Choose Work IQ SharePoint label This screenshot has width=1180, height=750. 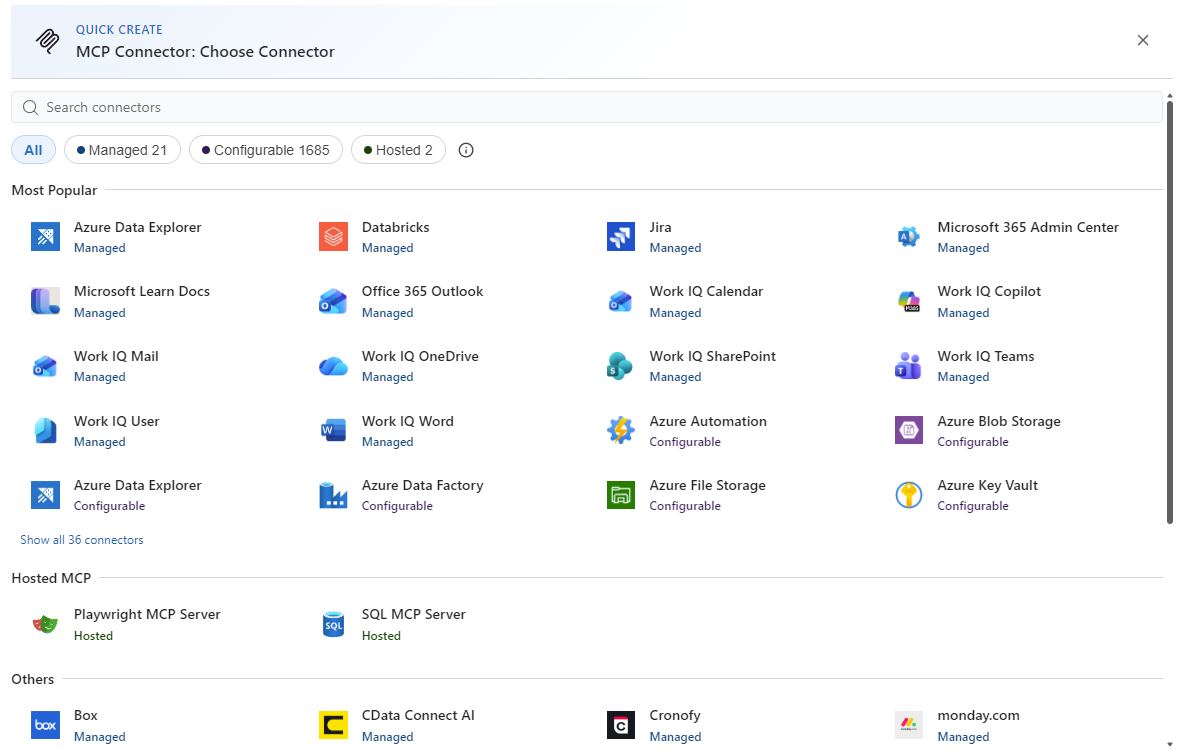(713, 356)
